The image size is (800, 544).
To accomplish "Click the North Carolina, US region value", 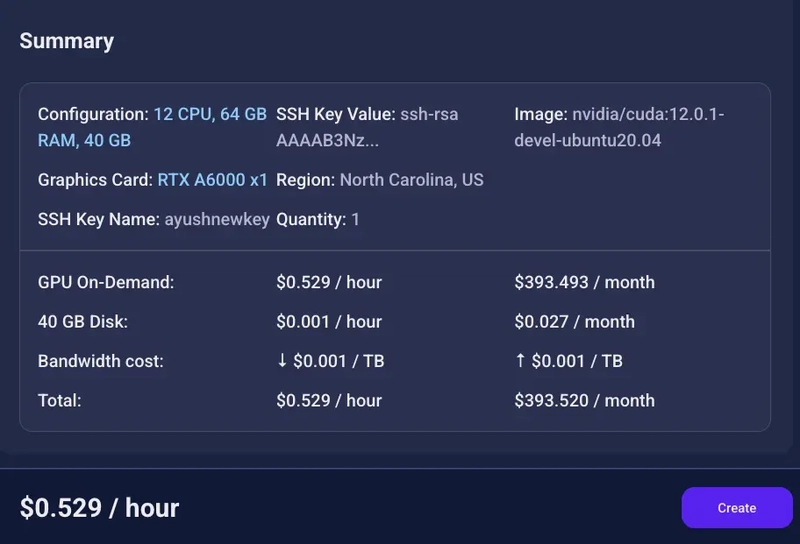I will coord(412,180).
